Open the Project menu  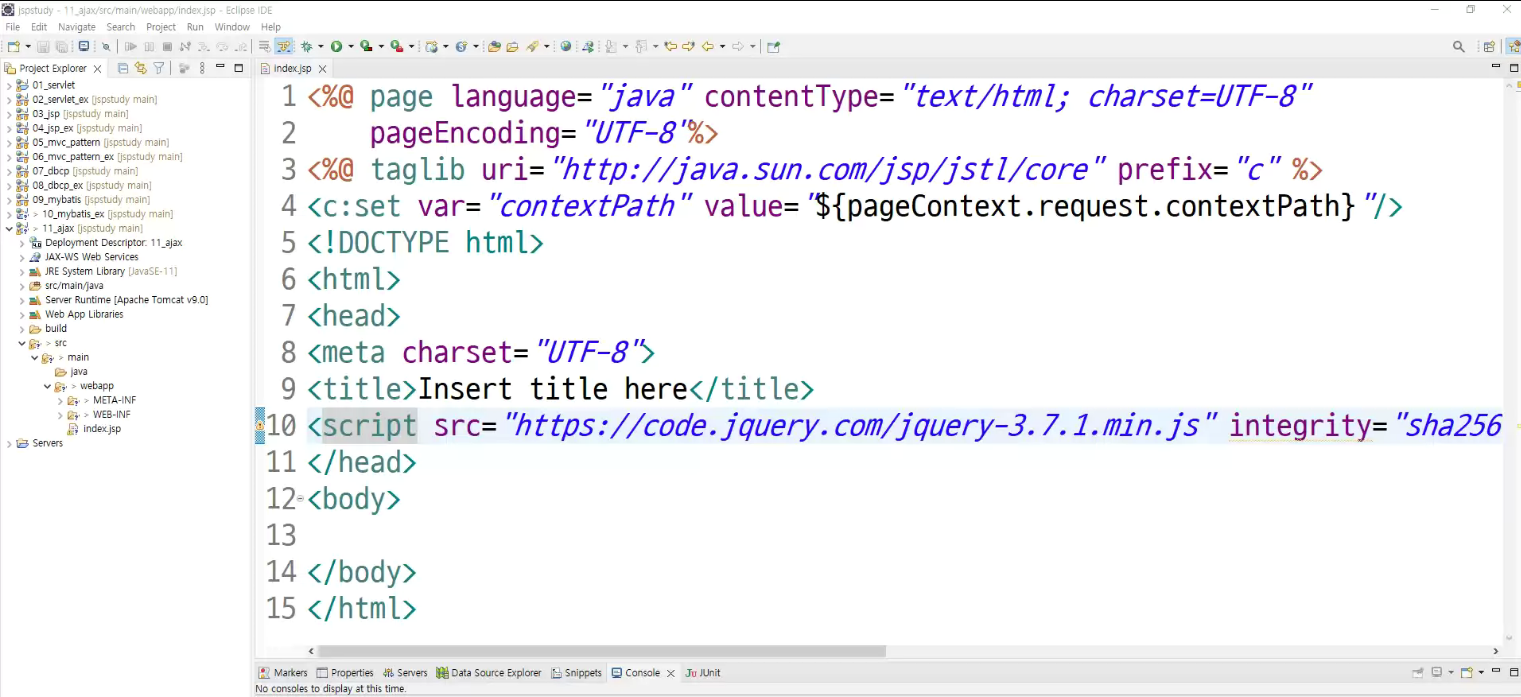click(x=161, y=27)
